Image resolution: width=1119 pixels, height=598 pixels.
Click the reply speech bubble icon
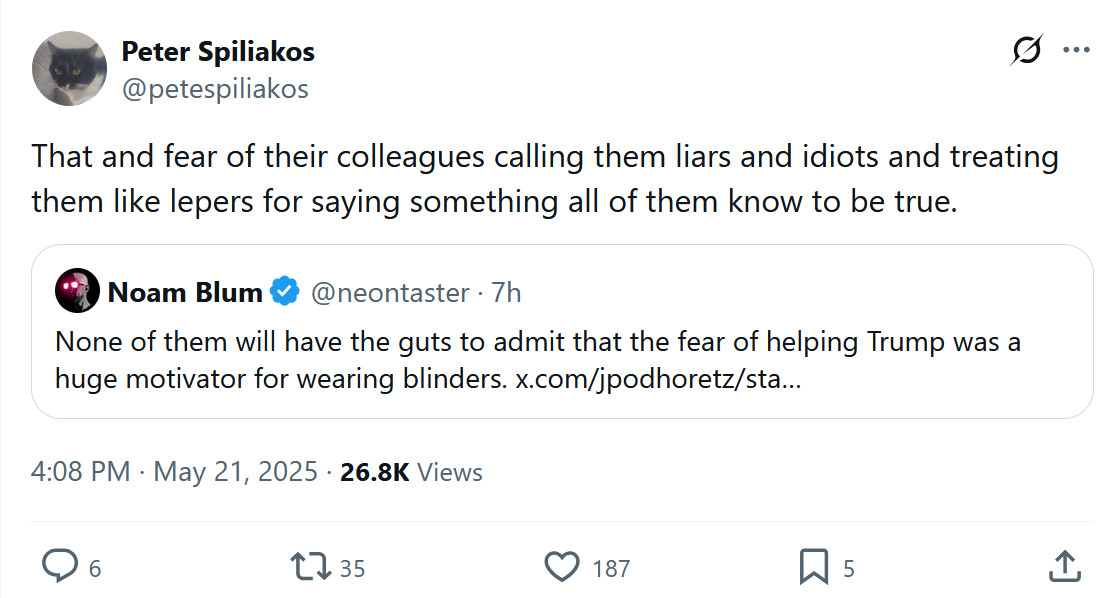pos(61,567)
